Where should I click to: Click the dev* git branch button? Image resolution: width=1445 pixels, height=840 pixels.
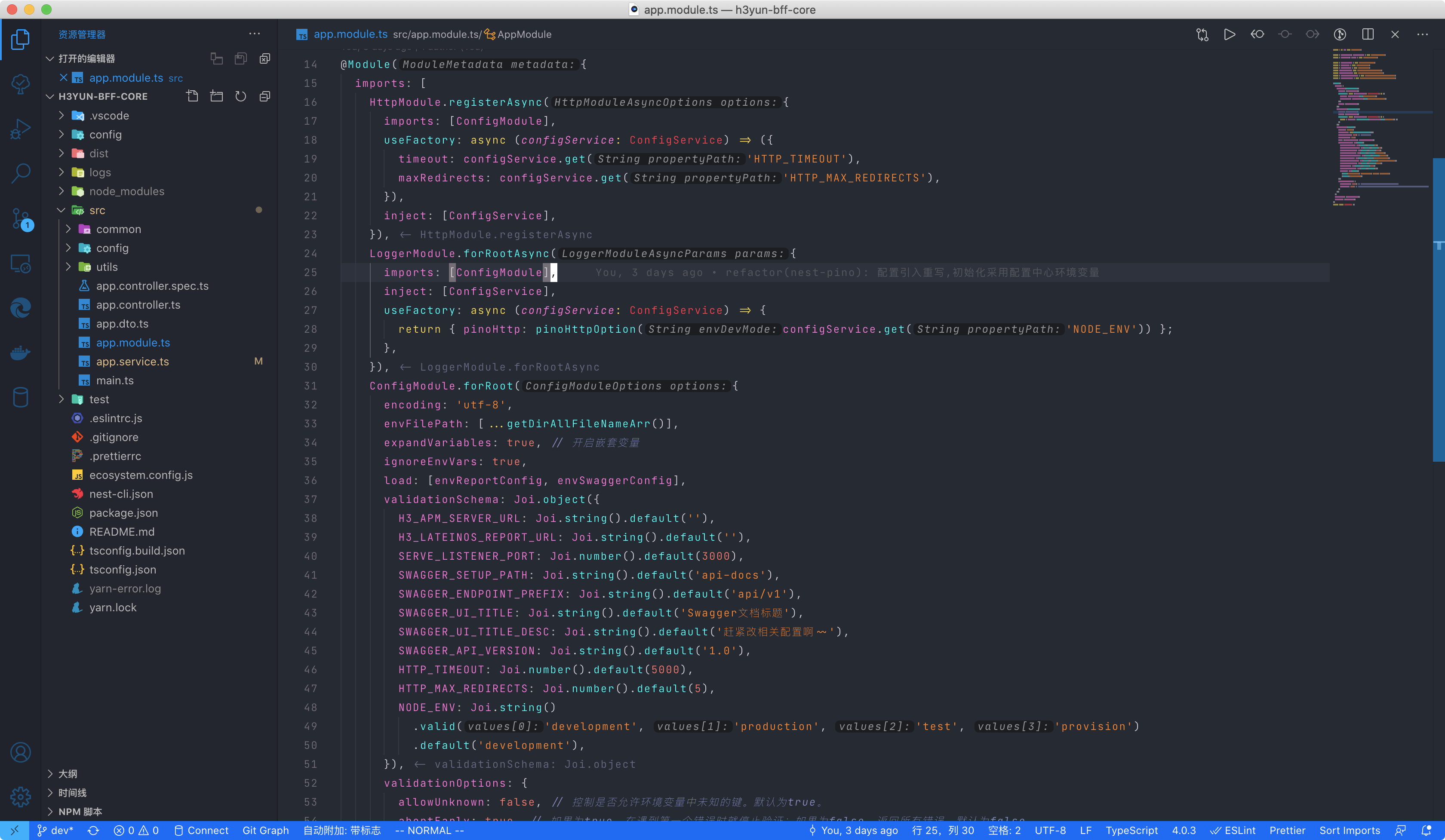(55, 830)
